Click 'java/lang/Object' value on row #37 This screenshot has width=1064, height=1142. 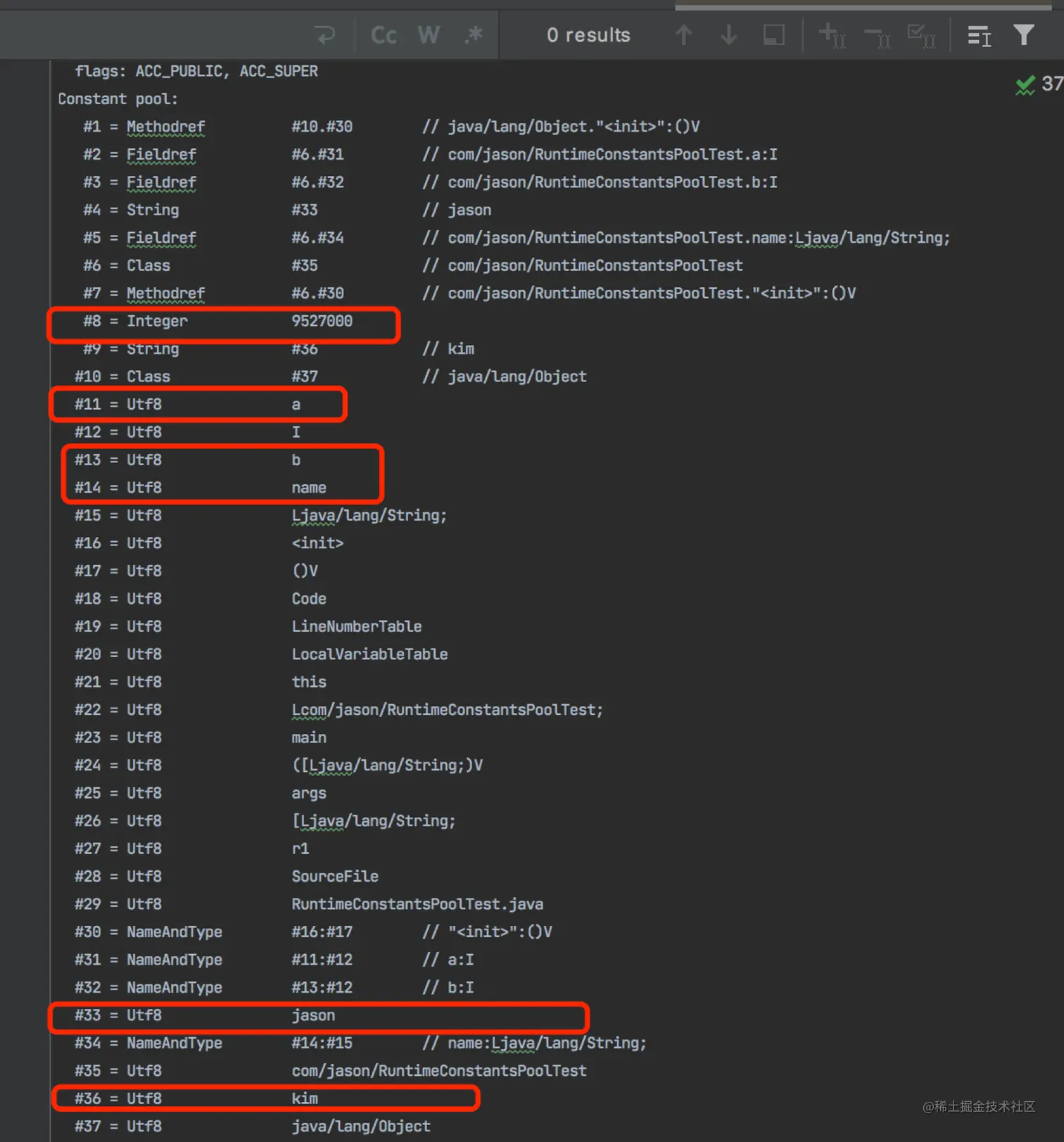click(361, 1127)
